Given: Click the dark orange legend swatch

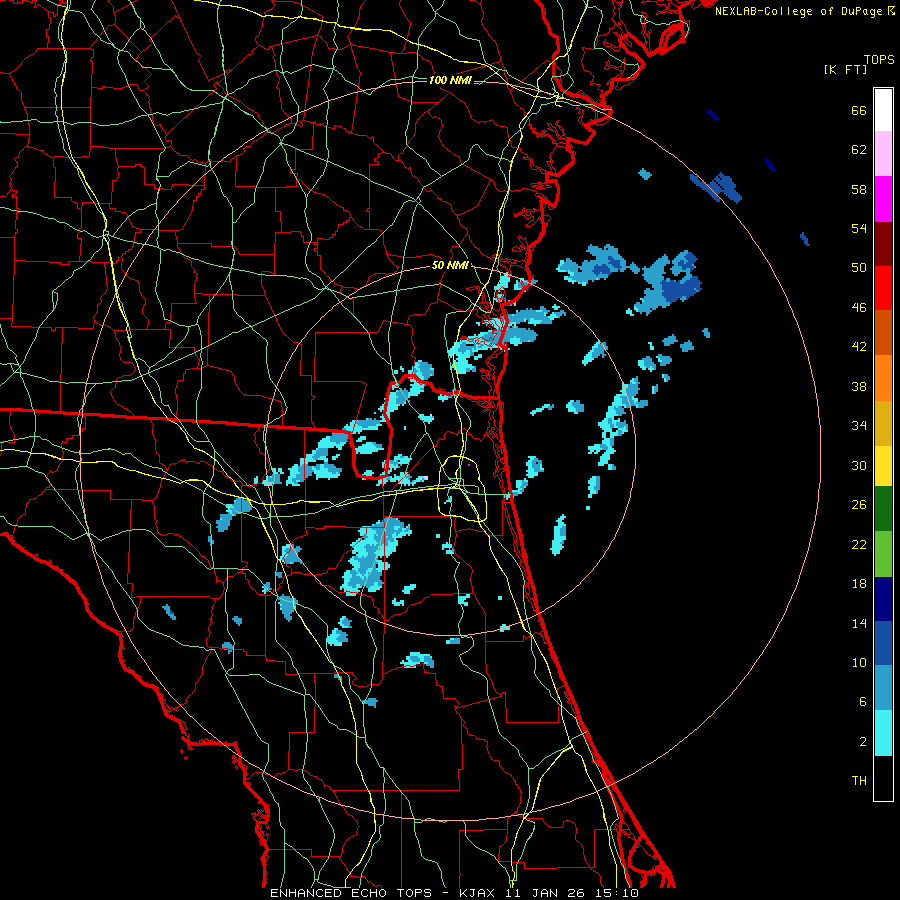Looking at the screenshot, I should [883, 333].
